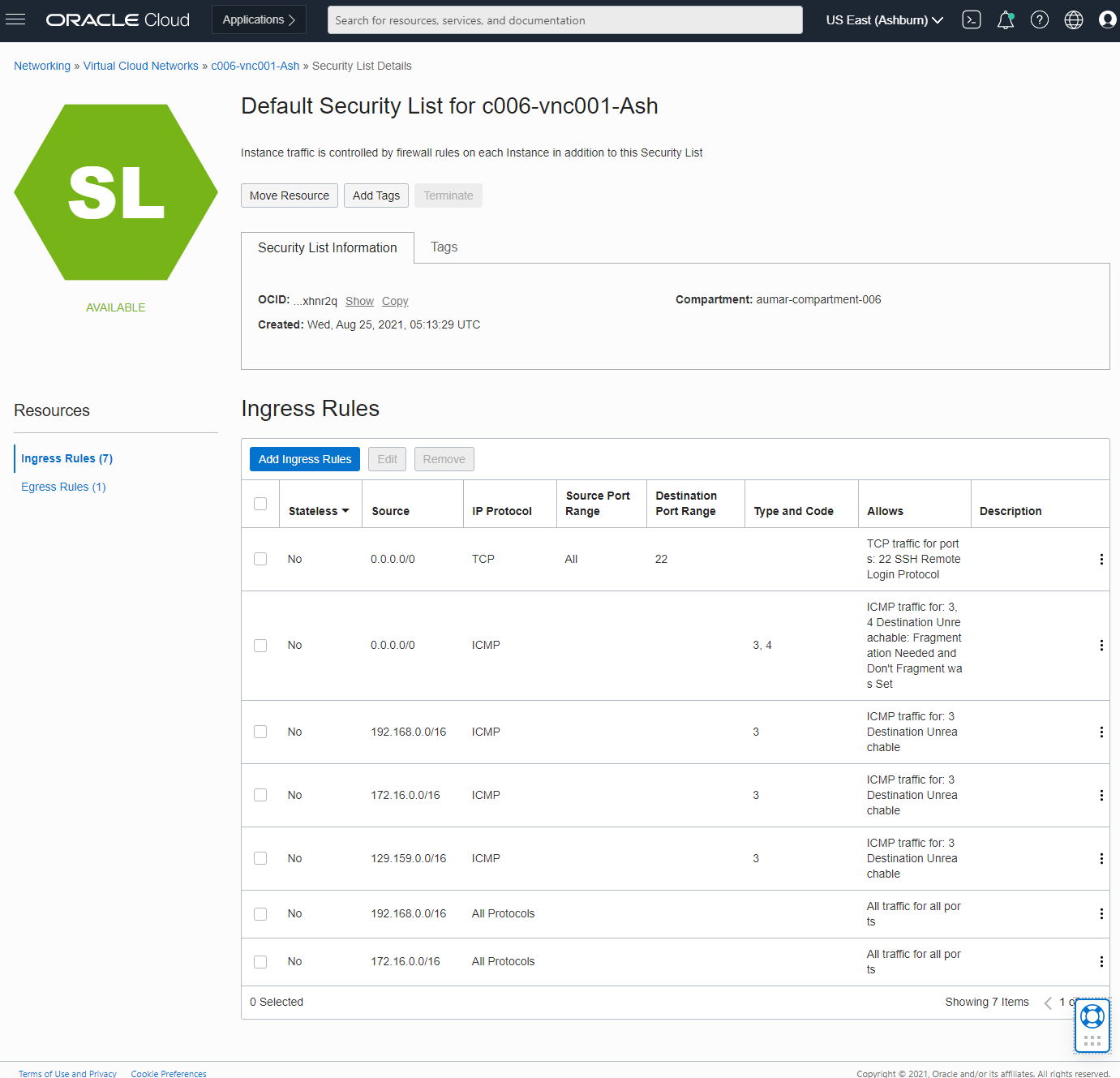Show the full OCID value
1120x1078 pixels.
[359, 301]
